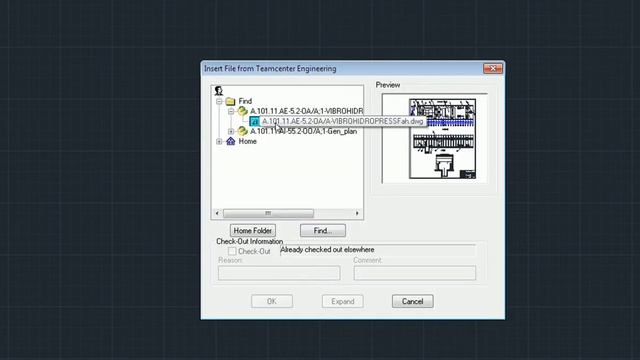Screen dimensions: 640x360
Task: Click the Home house icon
Action: point(231,141)
